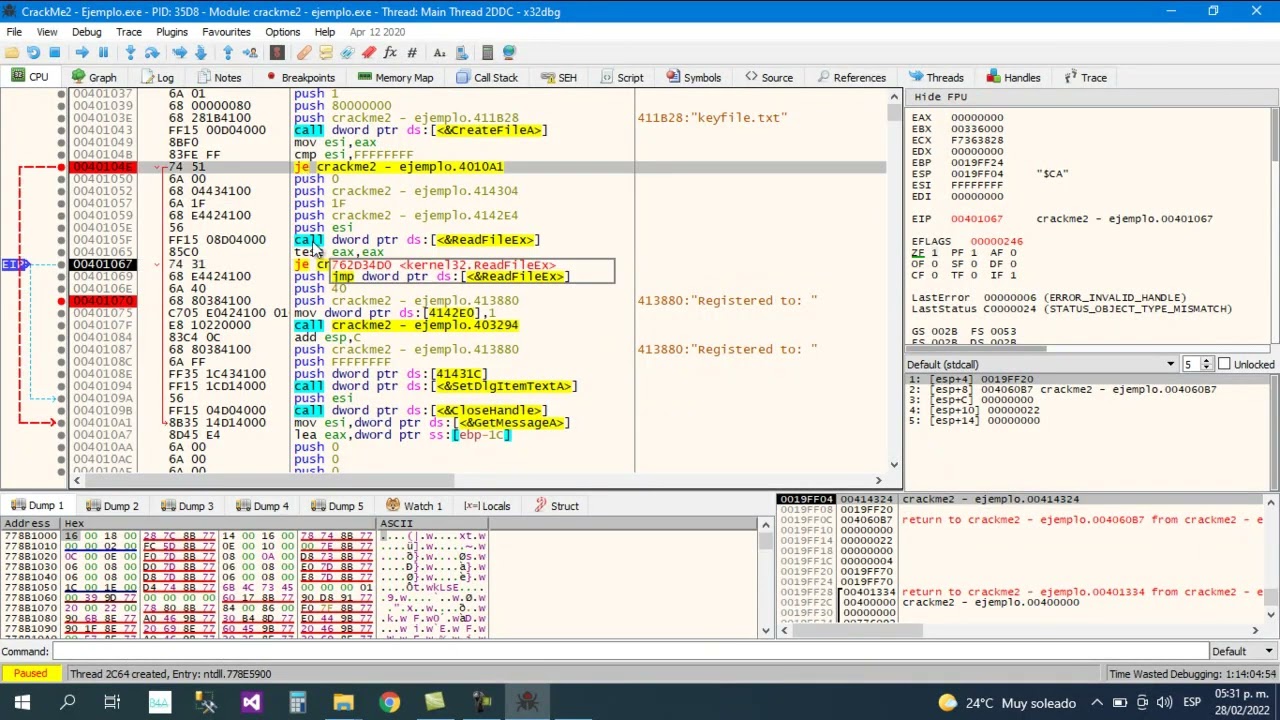Toggle the Unlocked checkbox
The image size is (1280, 720).
click(x=1224, y=364)
